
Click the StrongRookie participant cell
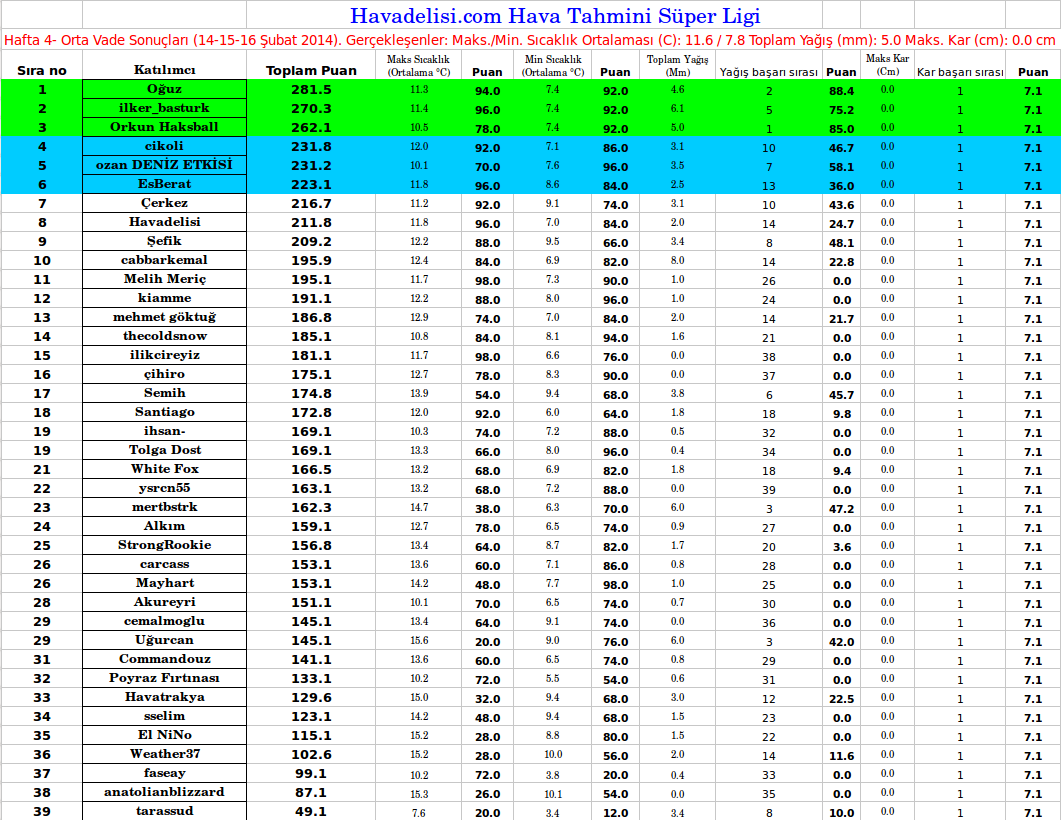pyautogui.click(x=164, y=546)
